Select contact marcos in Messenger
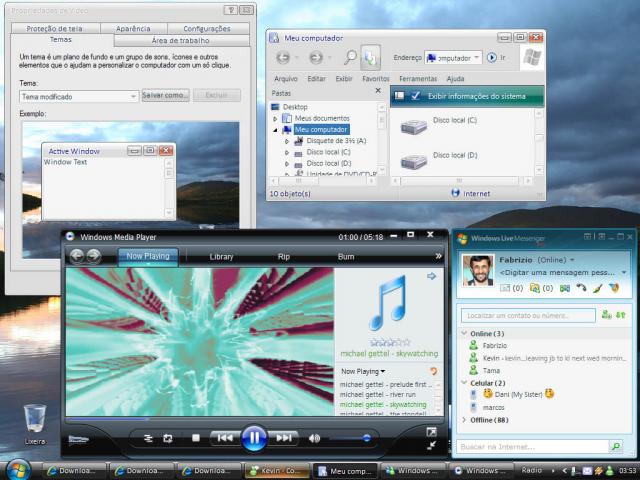The image size is (640, 480). tap(493, 407)
